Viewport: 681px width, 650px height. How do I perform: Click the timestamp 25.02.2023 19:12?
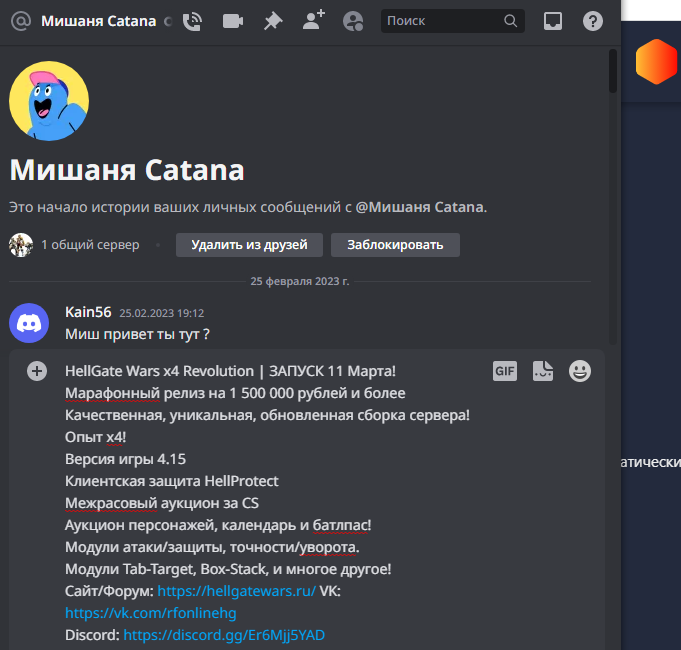click(x=162, y=313)
